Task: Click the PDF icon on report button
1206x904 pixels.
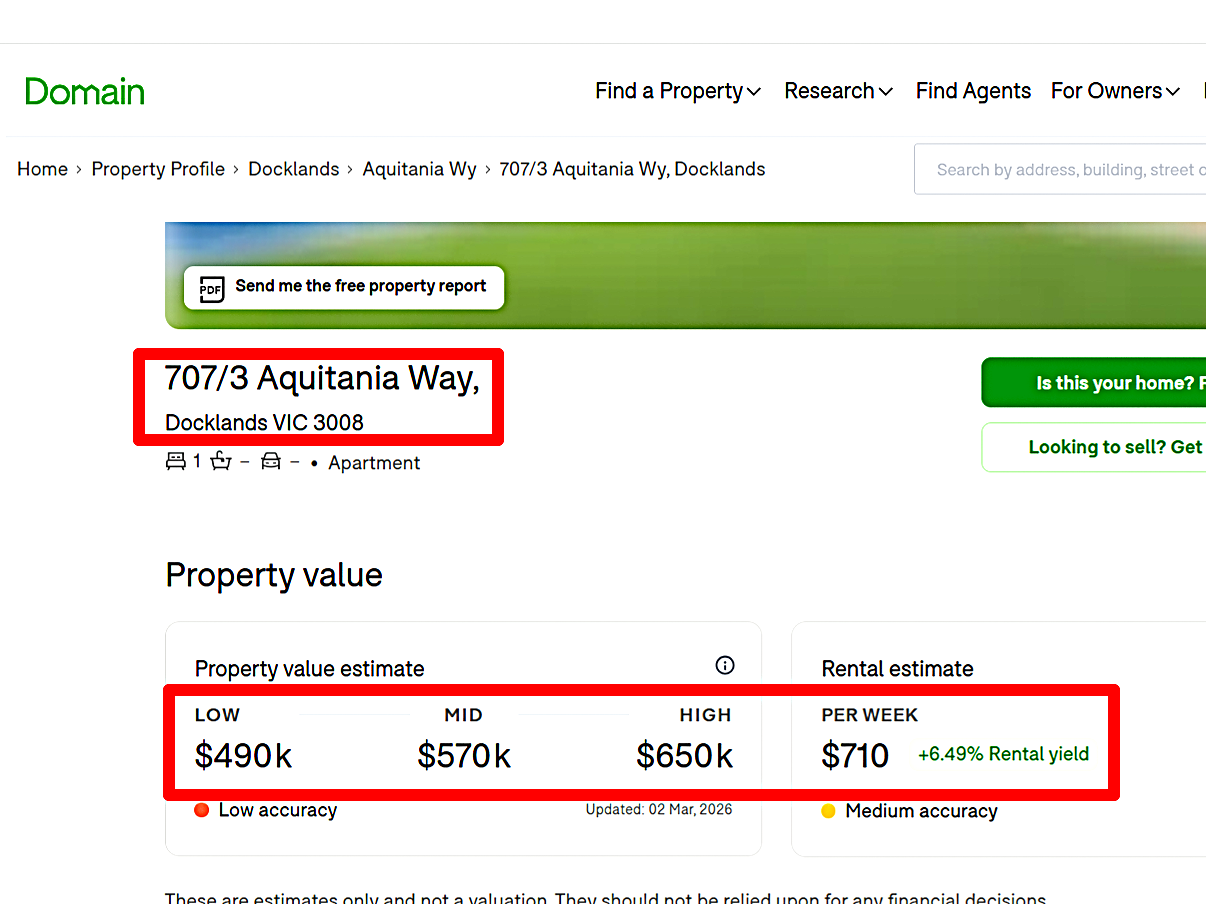Action: [211, 288]
